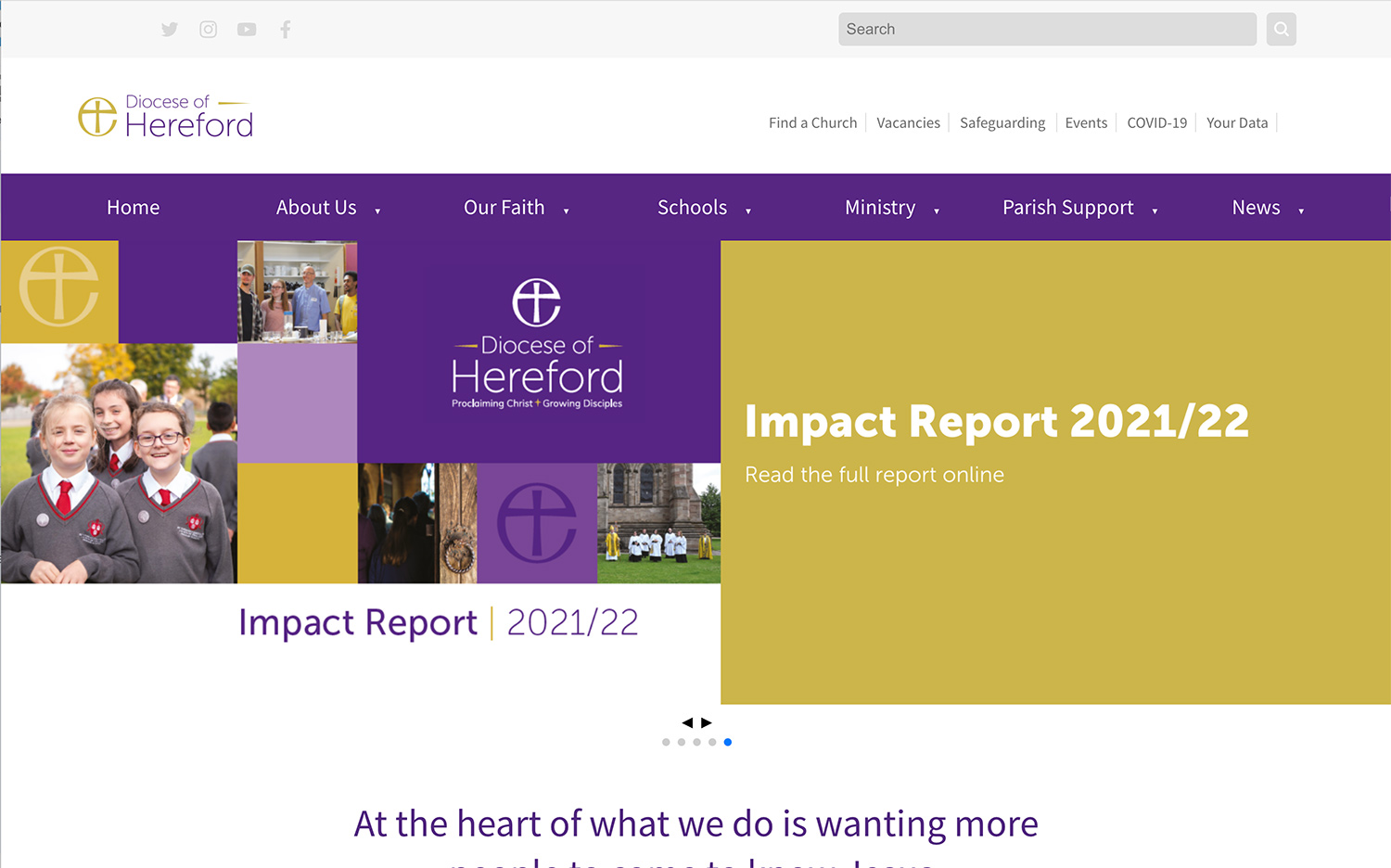Open the Our Faith menu
The width and height of the screenshot is (1391, 868).
pyautogui.click(x=504, y=208)
